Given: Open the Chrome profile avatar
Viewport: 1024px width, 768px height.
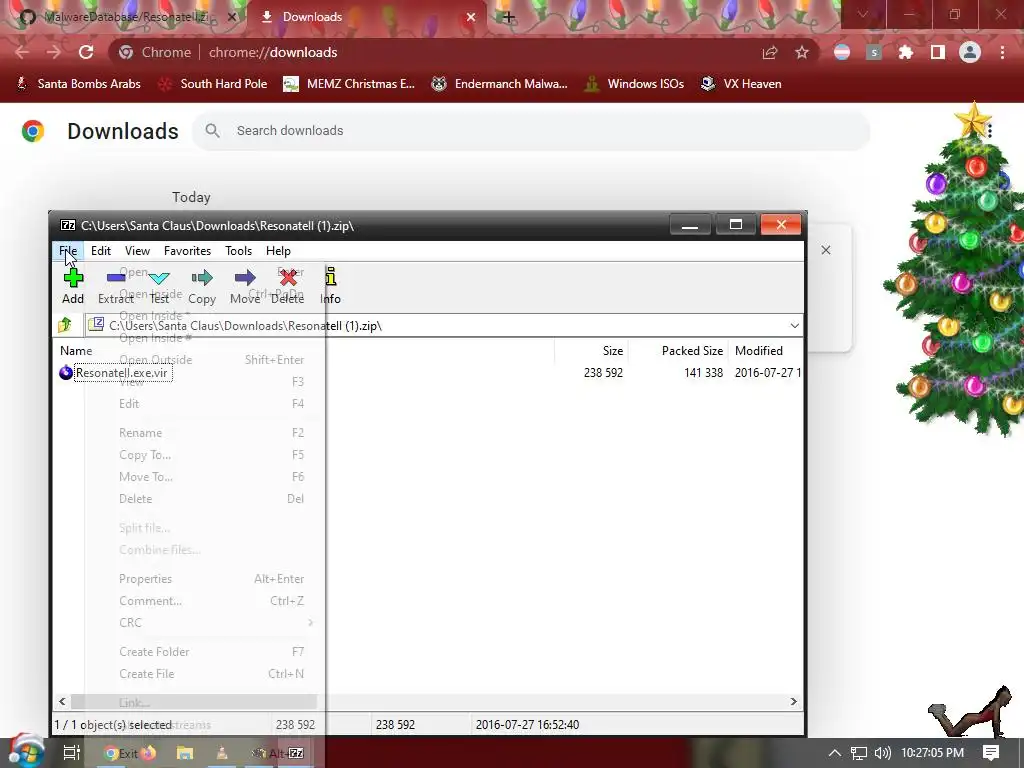Looking at the screenshot, I should (x=970, y=52).
